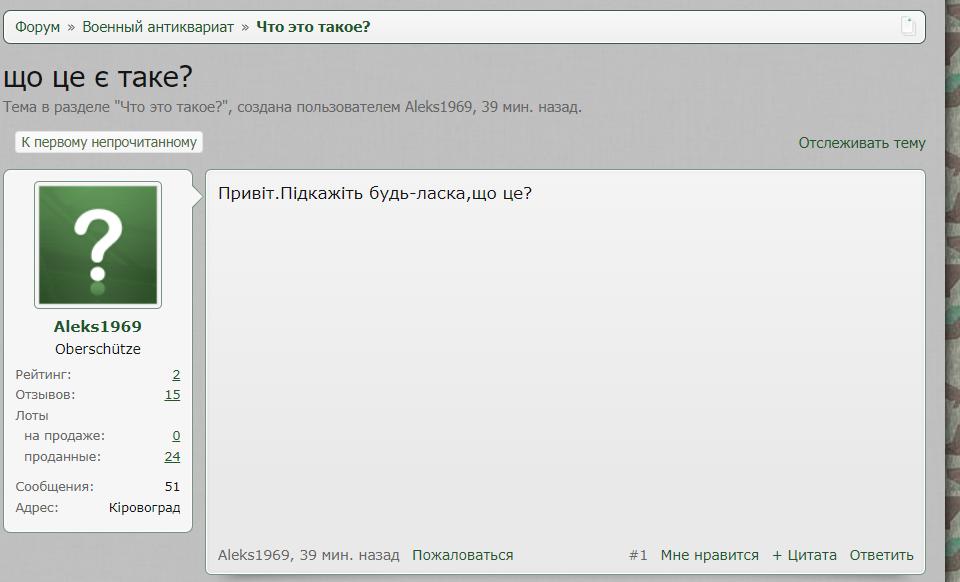Click the Адрес: label
960x582 pixels.
coord(37,507)
